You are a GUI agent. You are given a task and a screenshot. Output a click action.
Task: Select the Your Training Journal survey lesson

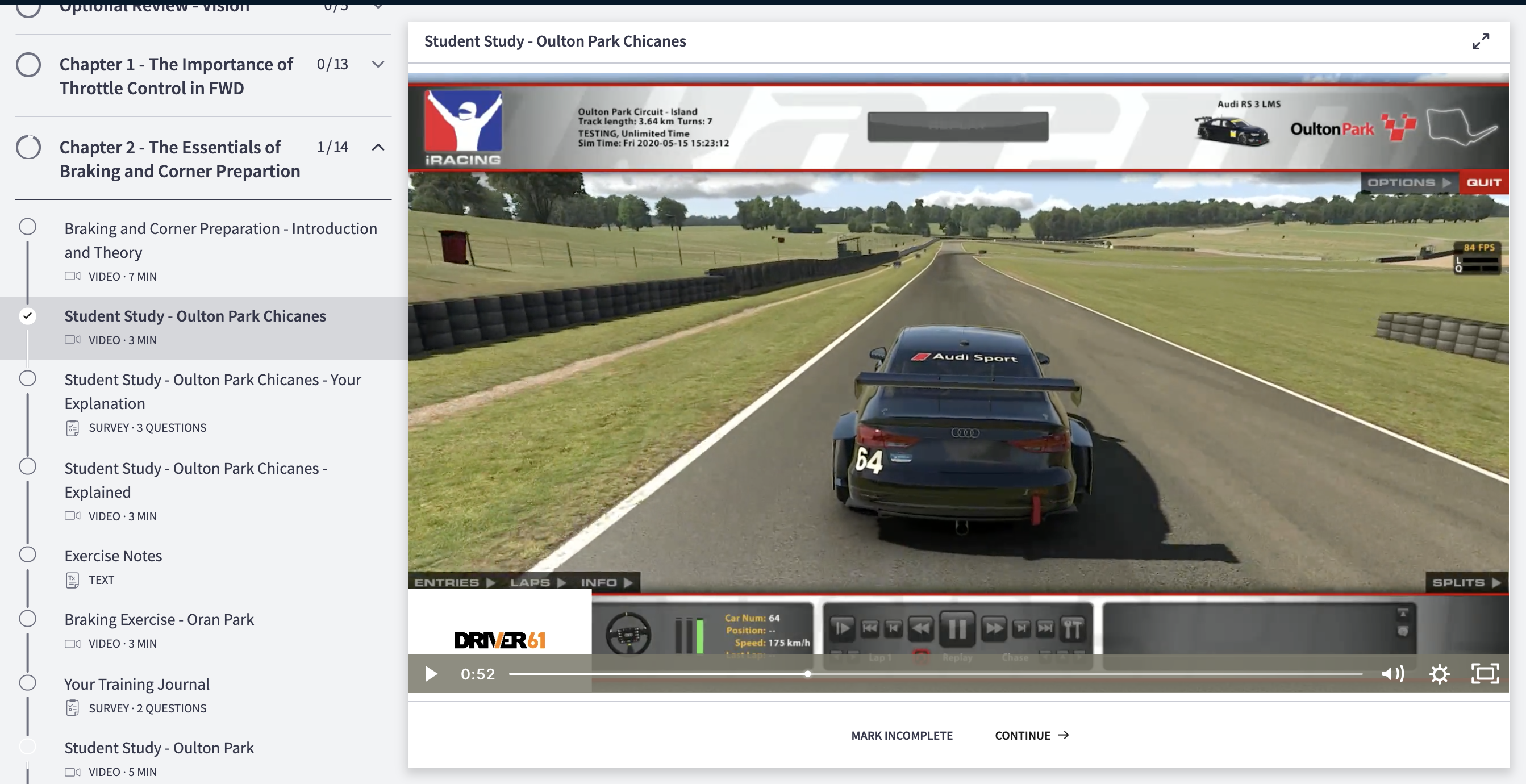click(x=136, y=683)
